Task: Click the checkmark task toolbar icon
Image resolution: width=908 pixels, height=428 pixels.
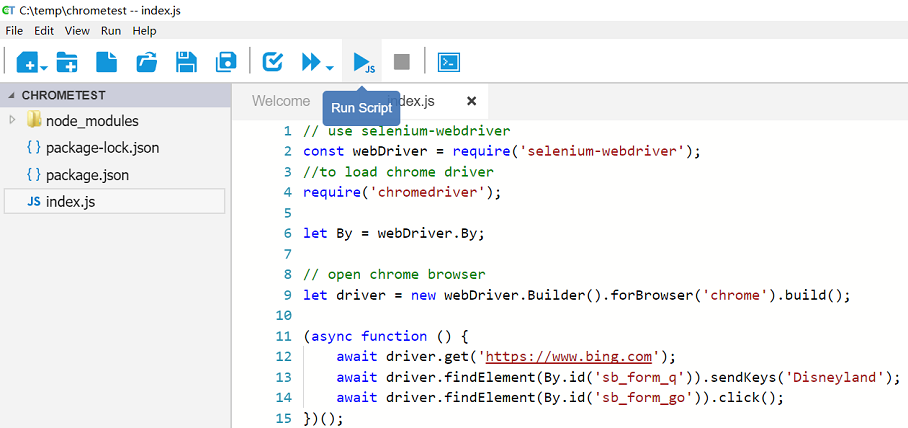Action: (x=272, y=62)
